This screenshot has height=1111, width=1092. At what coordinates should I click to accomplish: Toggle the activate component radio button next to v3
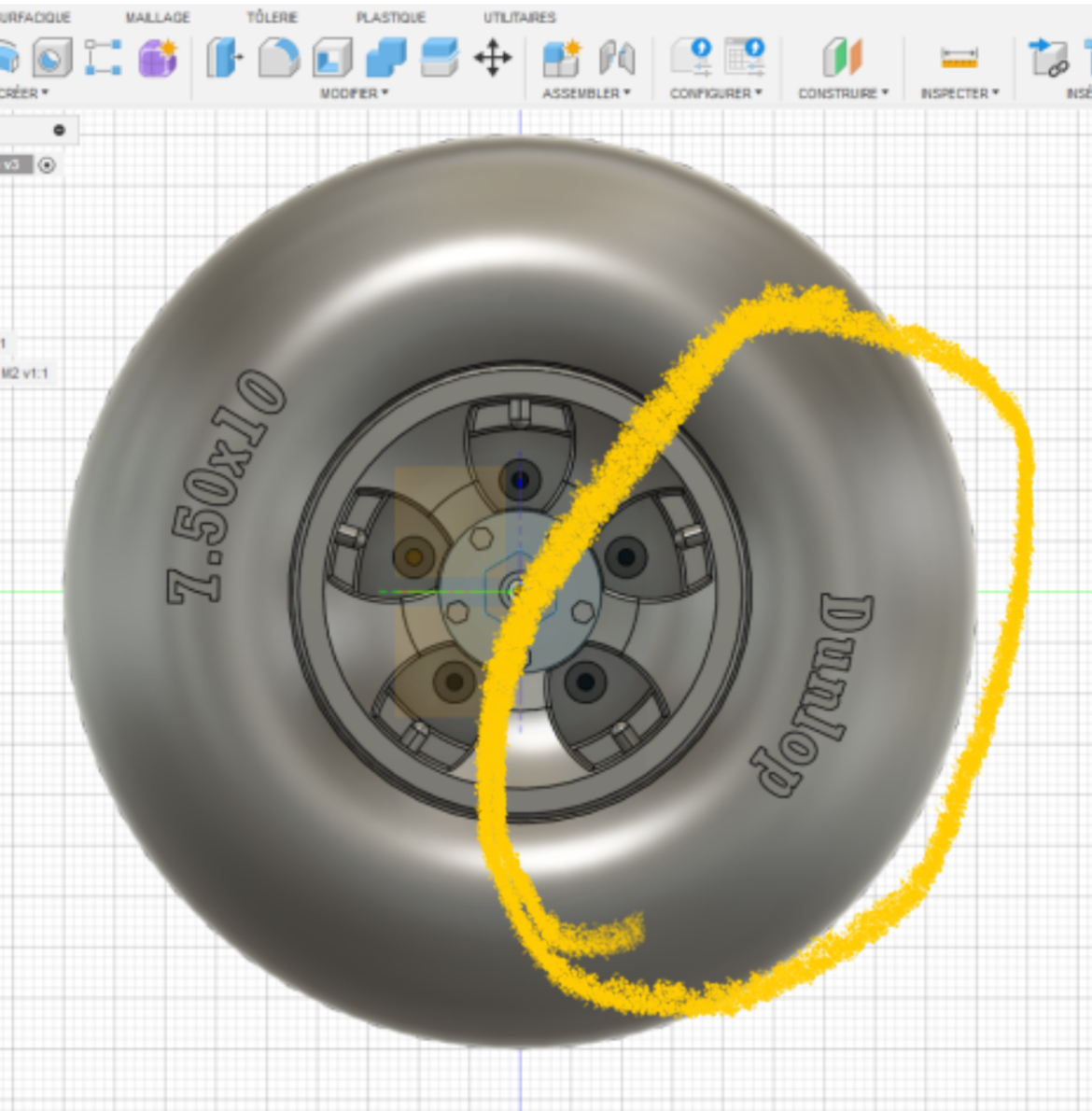pyautogui.click(x=47, y=165)
